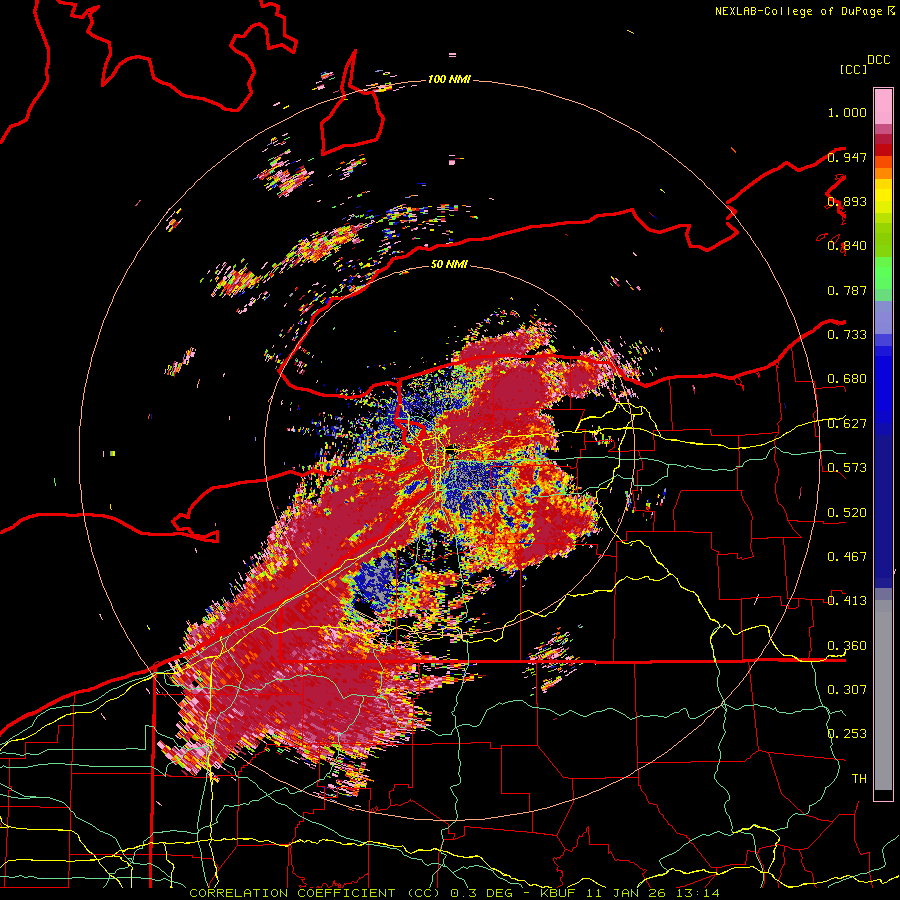Click the 0.680 color scale value

[x=847, y=379]
